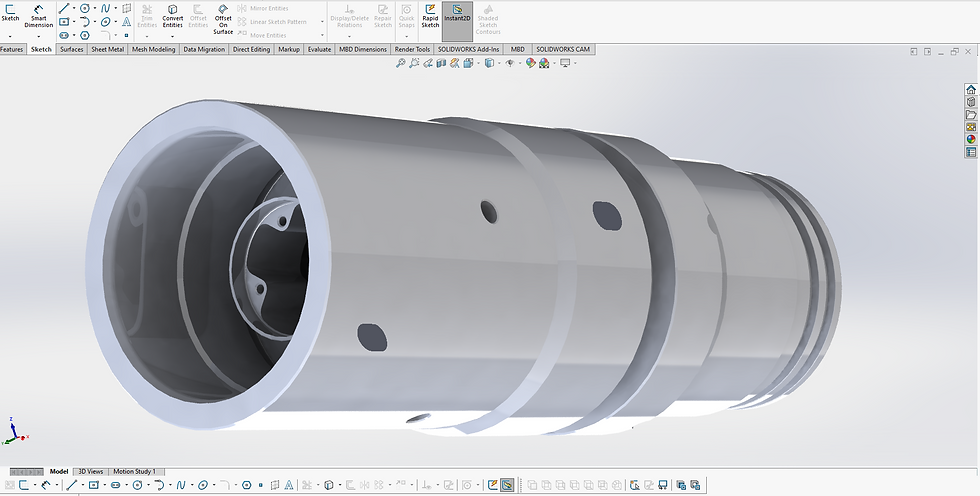The height and width of the screenshot is (496, 980).
Task: Select the sketch Text tool in the ribbon
Action: tap(126, 22)
